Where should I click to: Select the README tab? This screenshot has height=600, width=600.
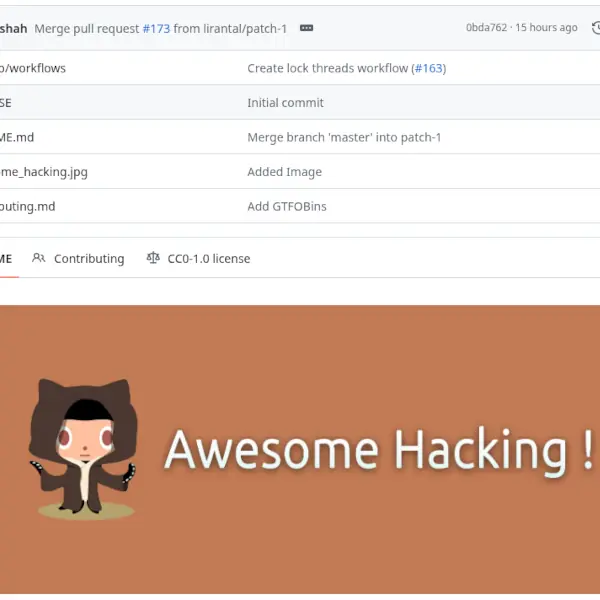point(6,259)
